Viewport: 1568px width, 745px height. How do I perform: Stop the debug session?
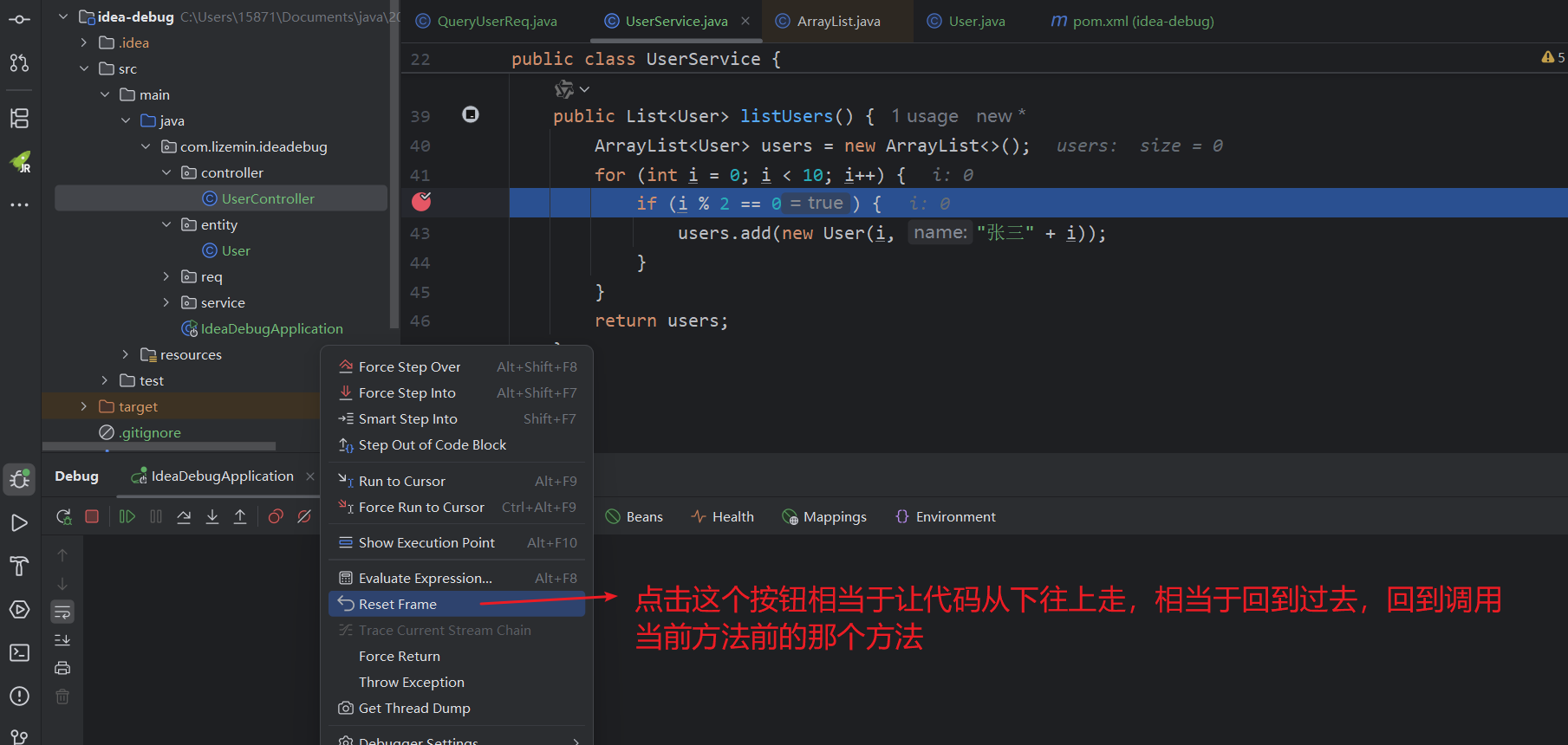tap(92, 516)
